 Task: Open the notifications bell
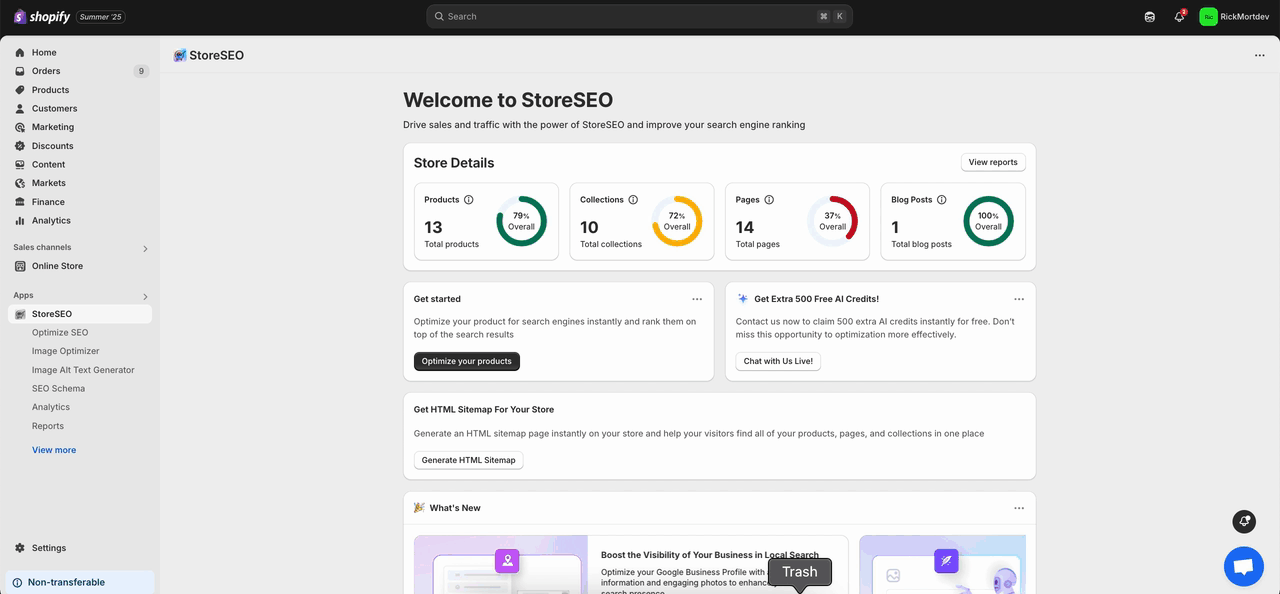[1179, 17]
